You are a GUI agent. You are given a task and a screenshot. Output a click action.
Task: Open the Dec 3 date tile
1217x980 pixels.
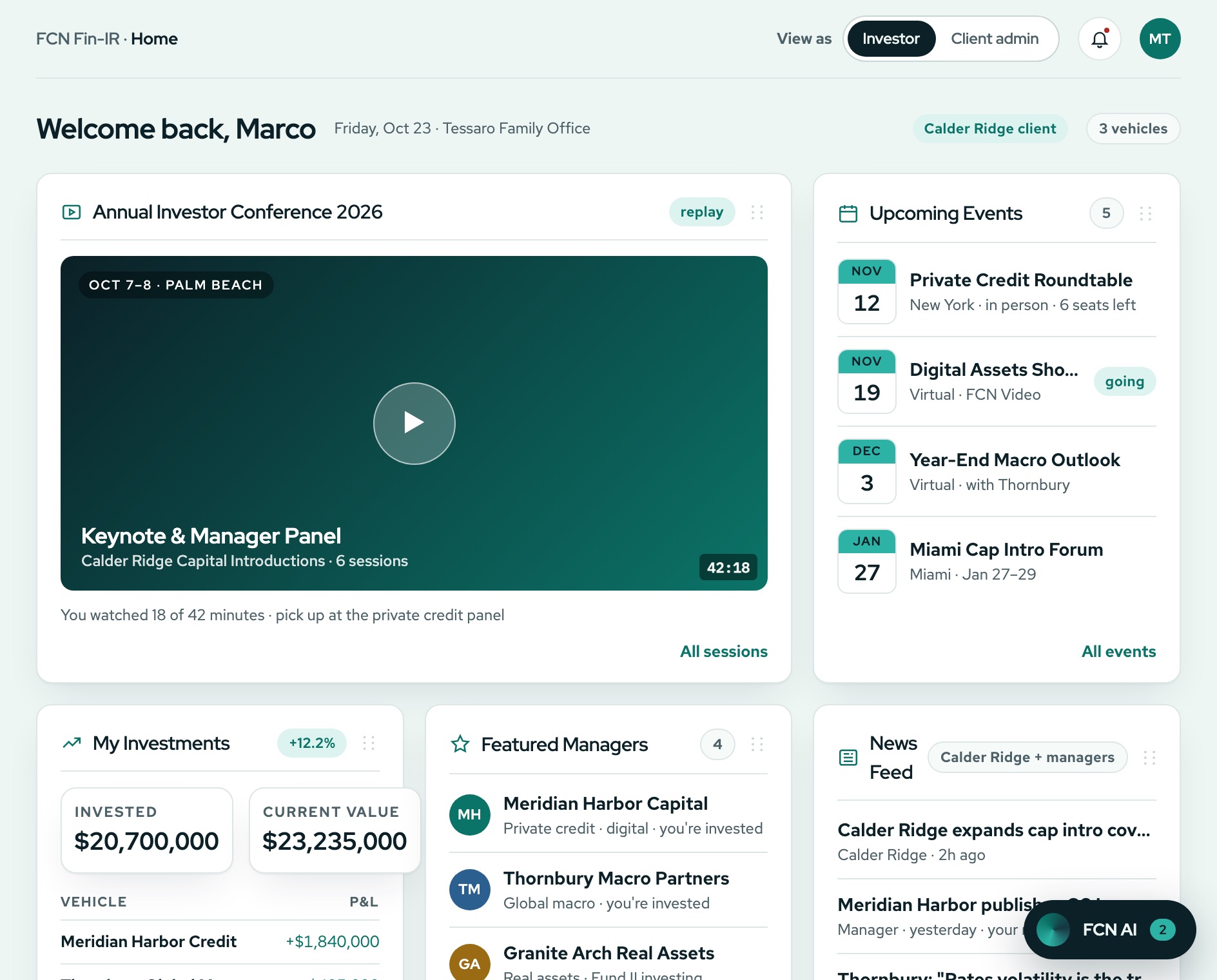[867, 471]
